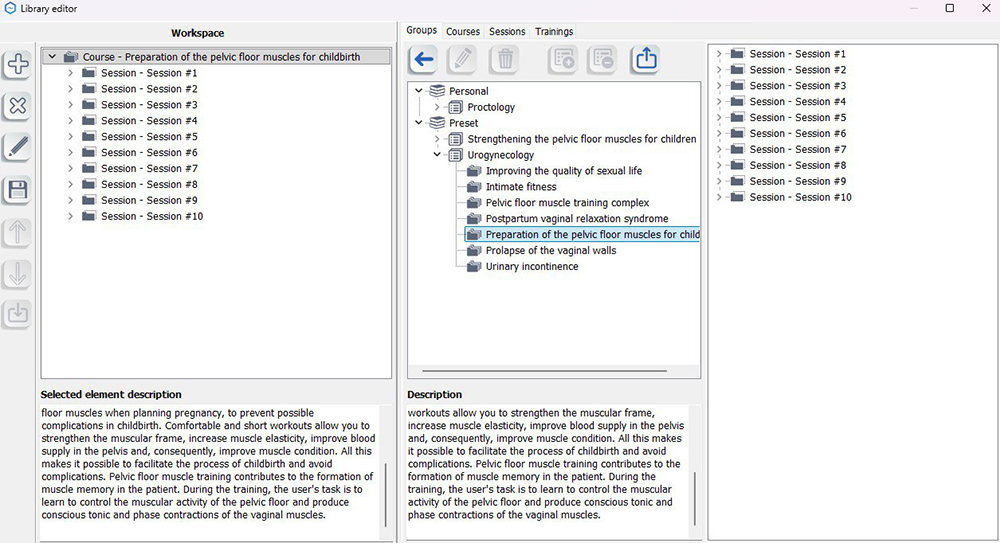Switch to the Courses tab

[463, 32]
